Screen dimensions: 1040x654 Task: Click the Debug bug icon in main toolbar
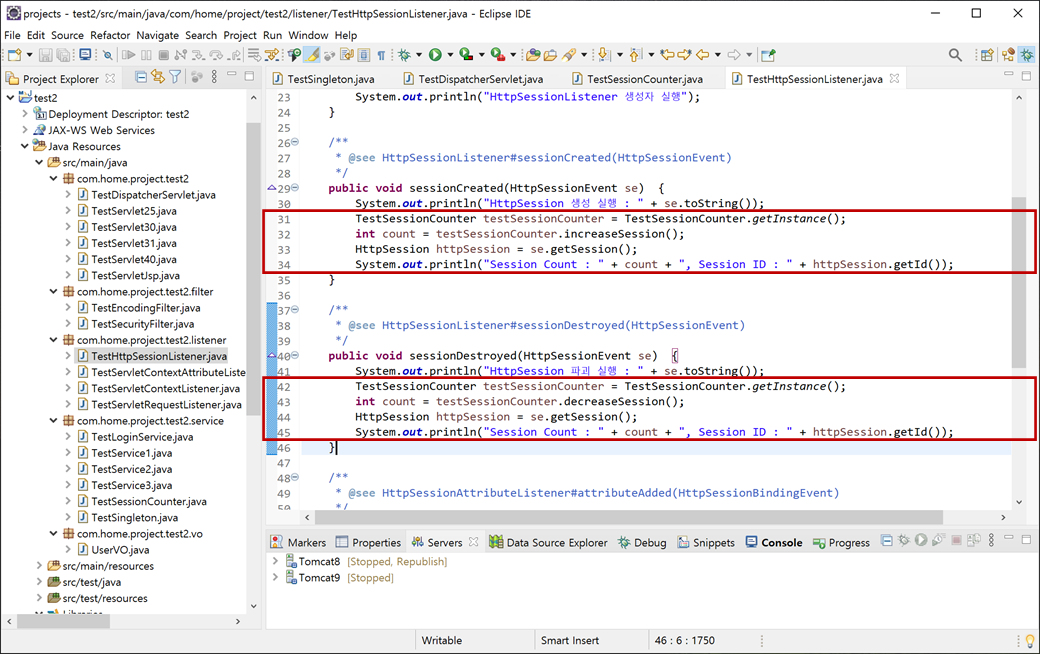click(404, 55)
